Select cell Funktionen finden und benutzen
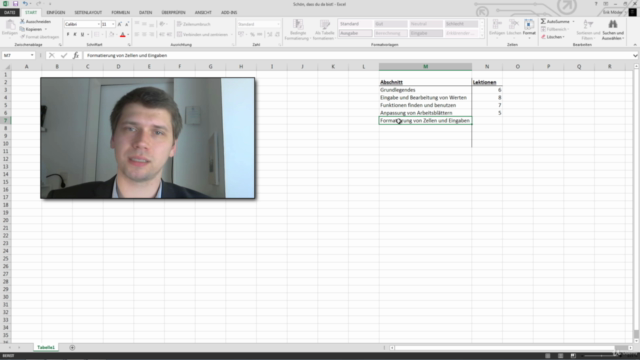640x360 pixels. 425,105
